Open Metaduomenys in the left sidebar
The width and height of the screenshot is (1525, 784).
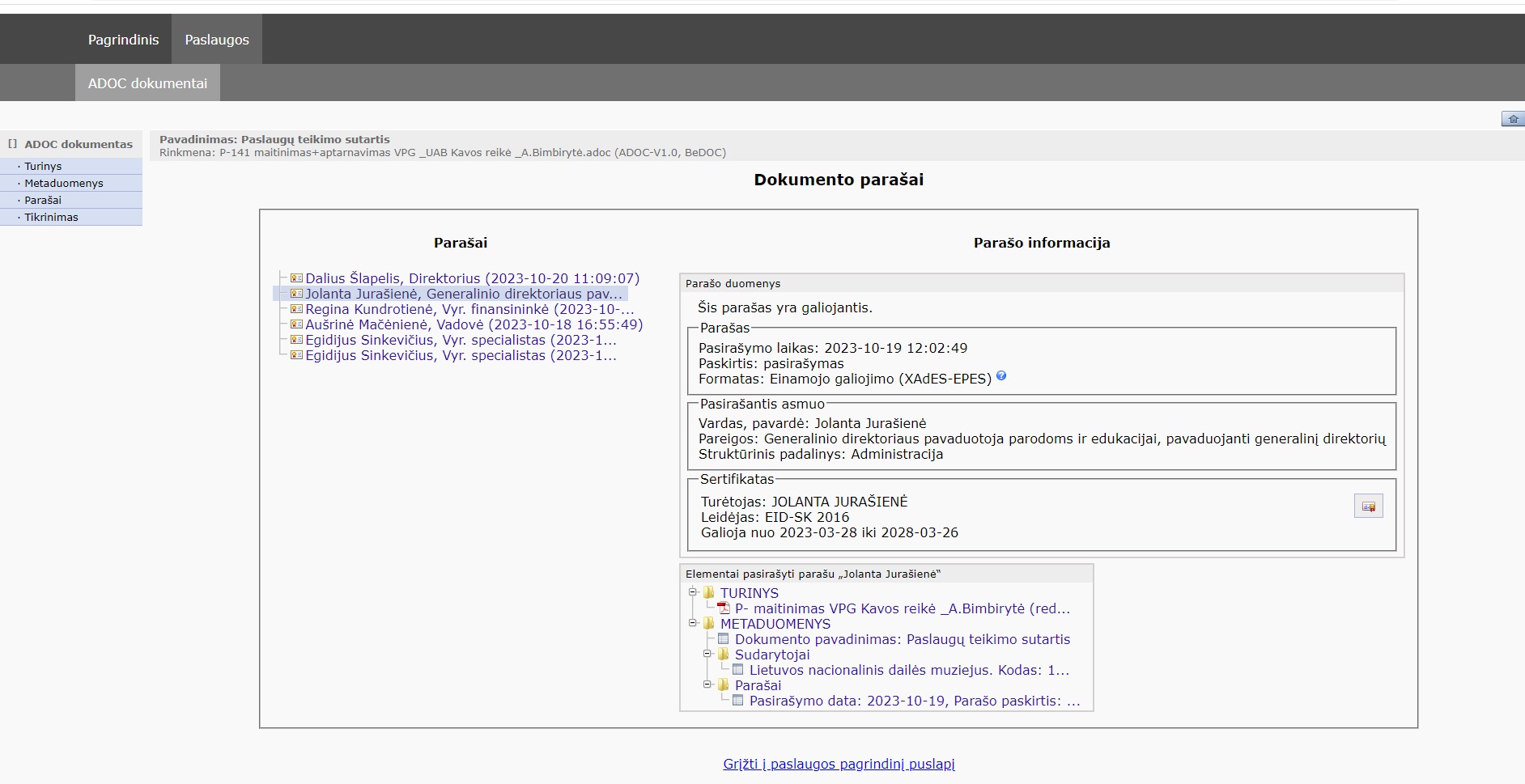point(64,184)
